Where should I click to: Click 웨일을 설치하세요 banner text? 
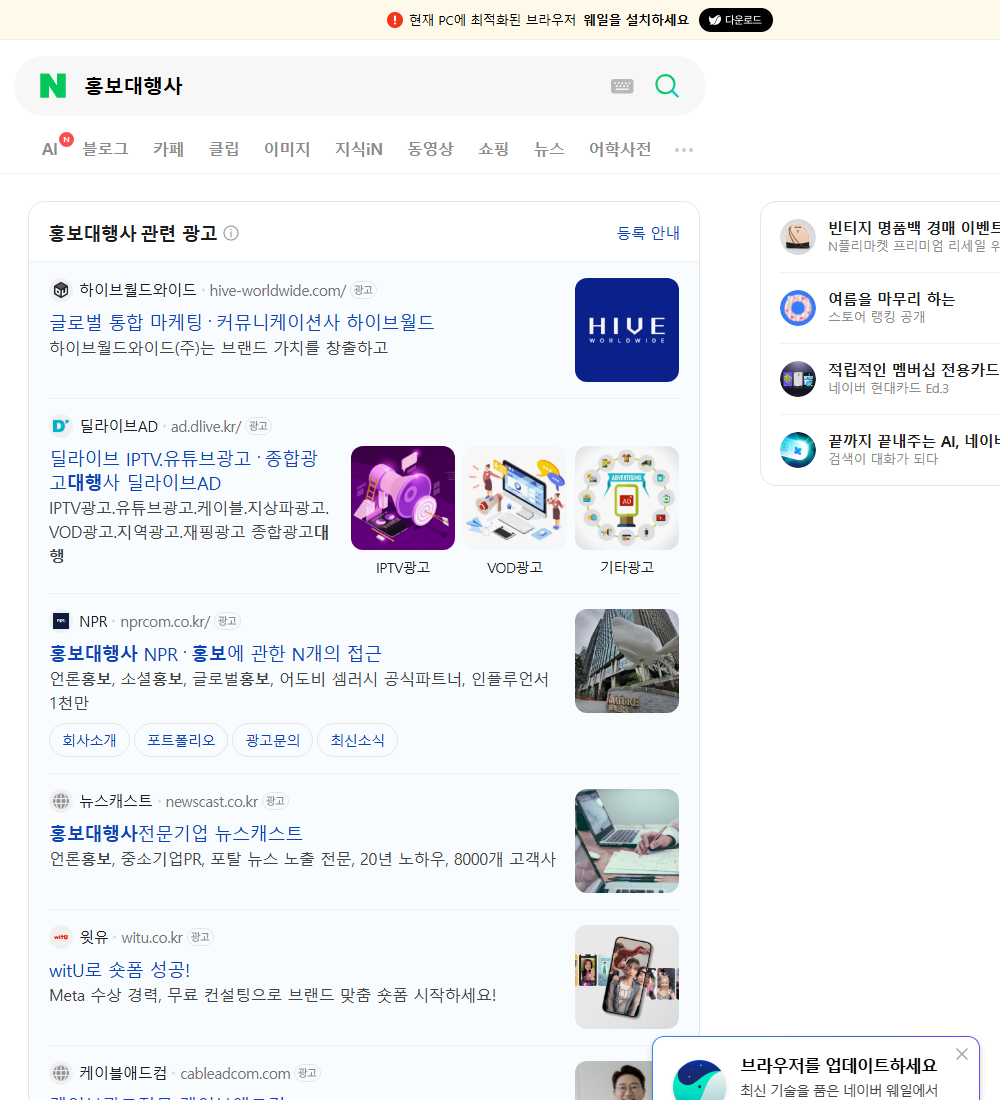click(x=636, y=20)
